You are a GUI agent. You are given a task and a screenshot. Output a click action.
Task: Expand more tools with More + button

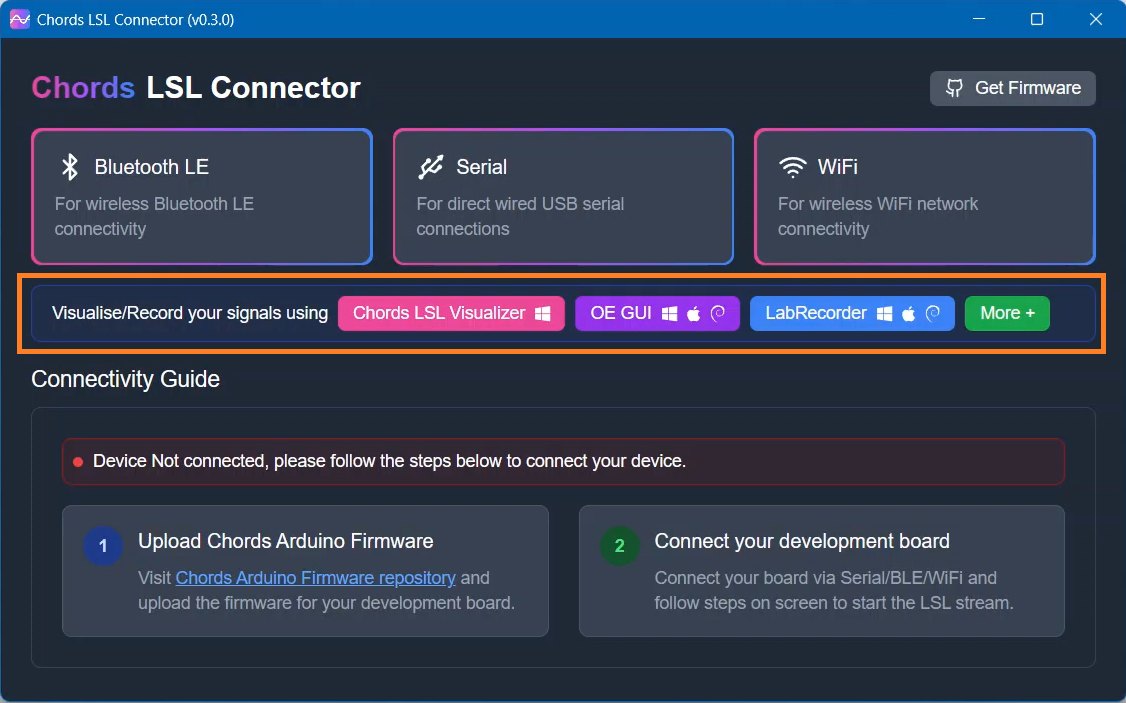pos(1007,313)
